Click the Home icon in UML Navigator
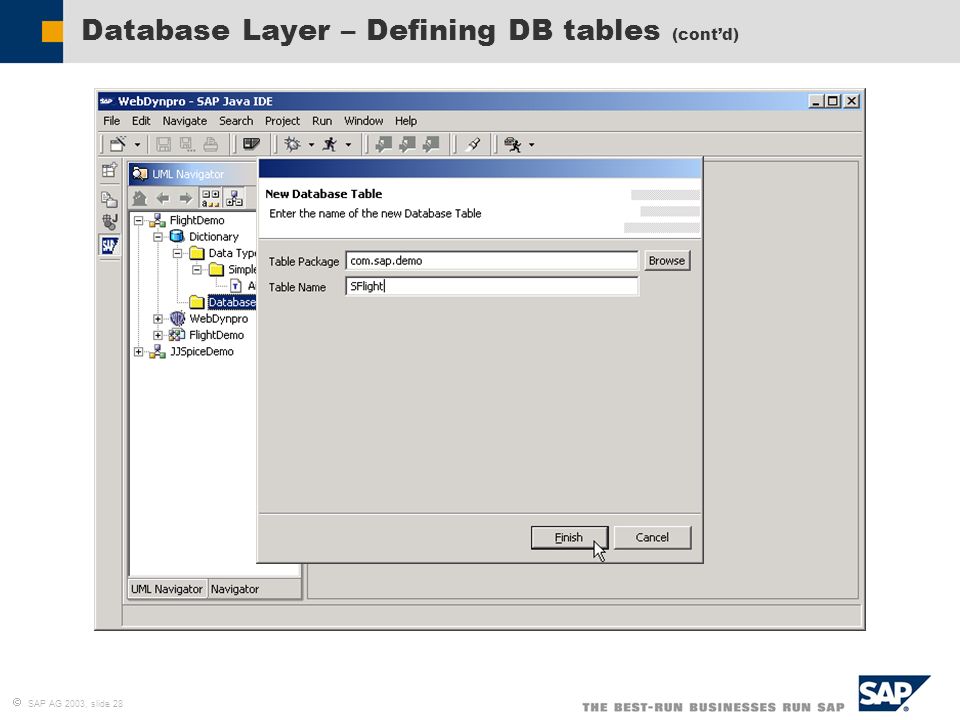This screenshot has height=720, width=960. (140, 198)
